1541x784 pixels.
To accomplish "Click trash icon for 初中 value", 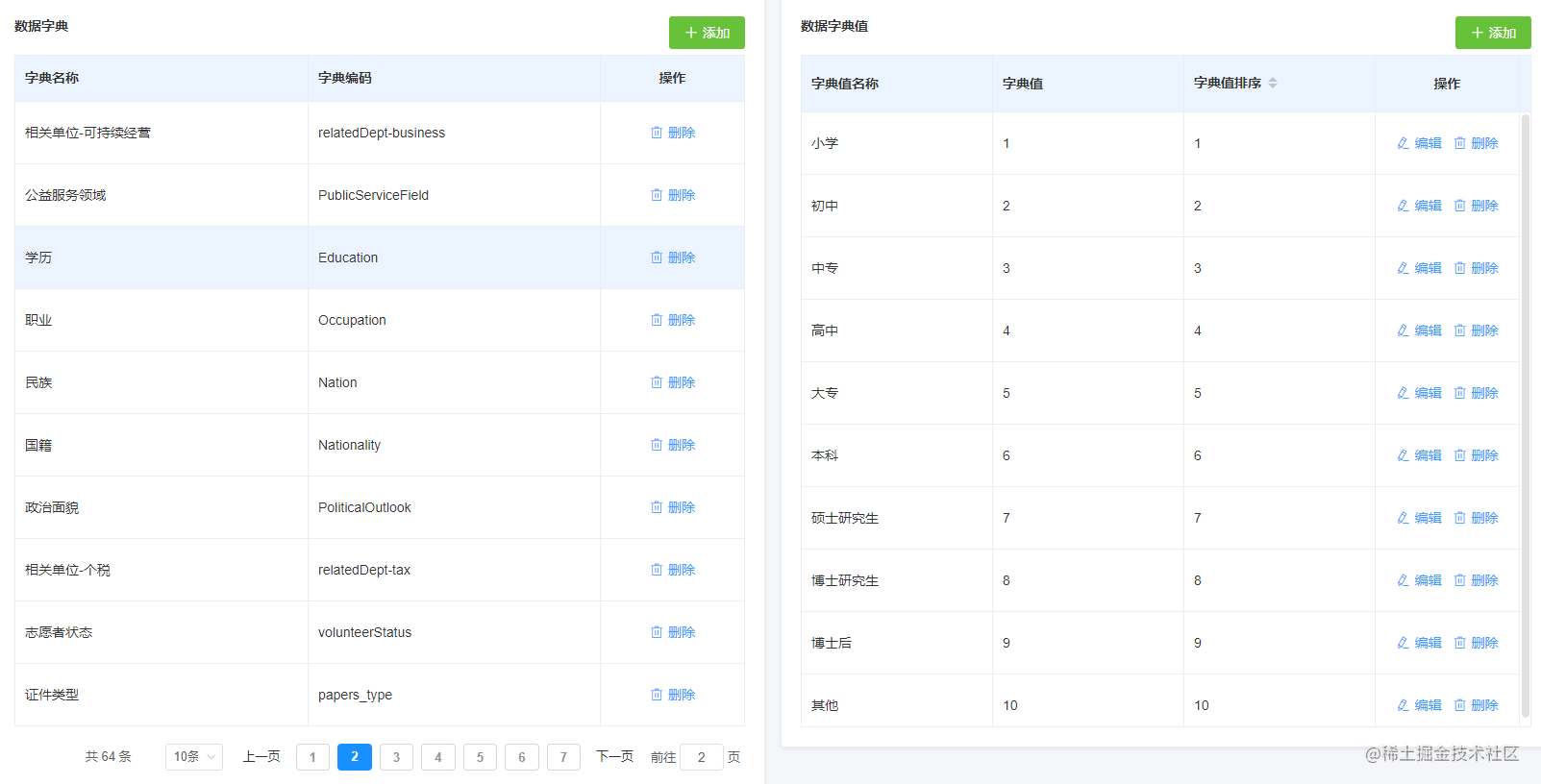I will tap(1459, 206).
